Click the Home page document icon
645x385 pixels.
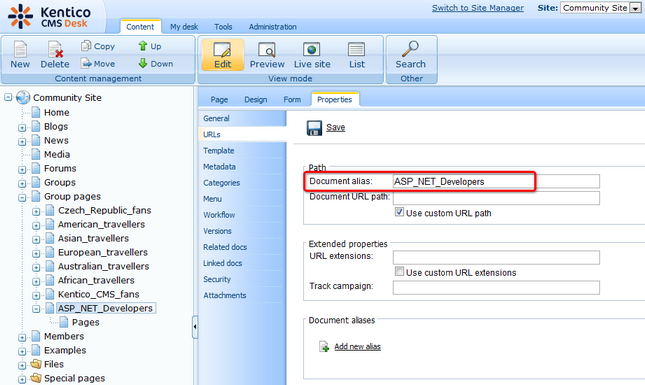36,112
